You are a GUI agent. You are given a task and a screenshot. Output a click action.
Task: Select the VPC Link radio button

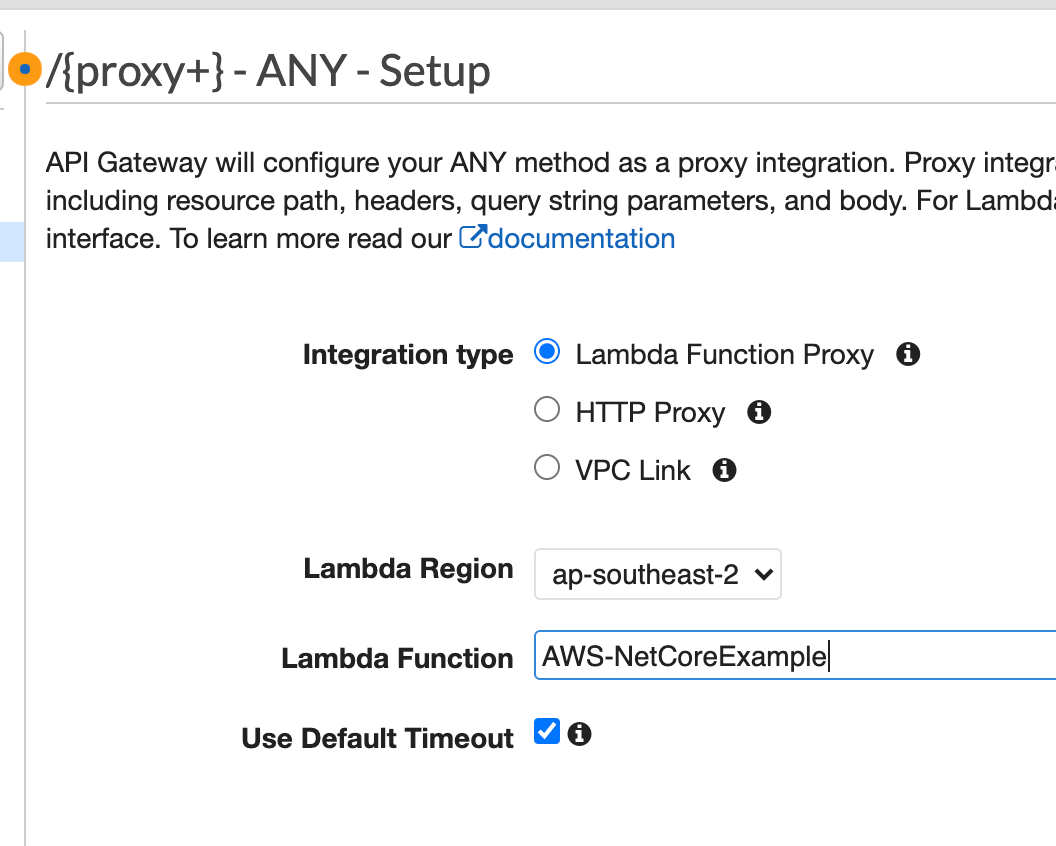pyautogui.click(x=547, y=467)
